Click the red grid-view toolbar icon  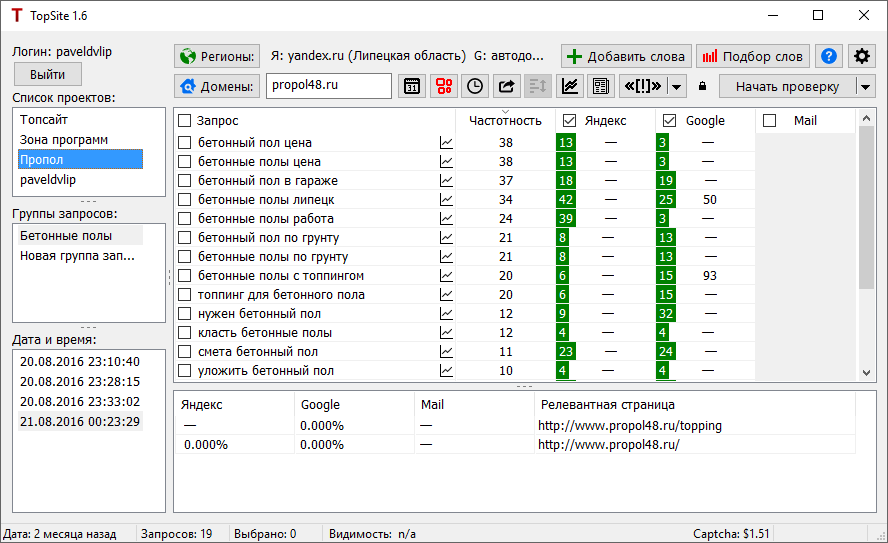pyautogui.click(x=443, y=86)
